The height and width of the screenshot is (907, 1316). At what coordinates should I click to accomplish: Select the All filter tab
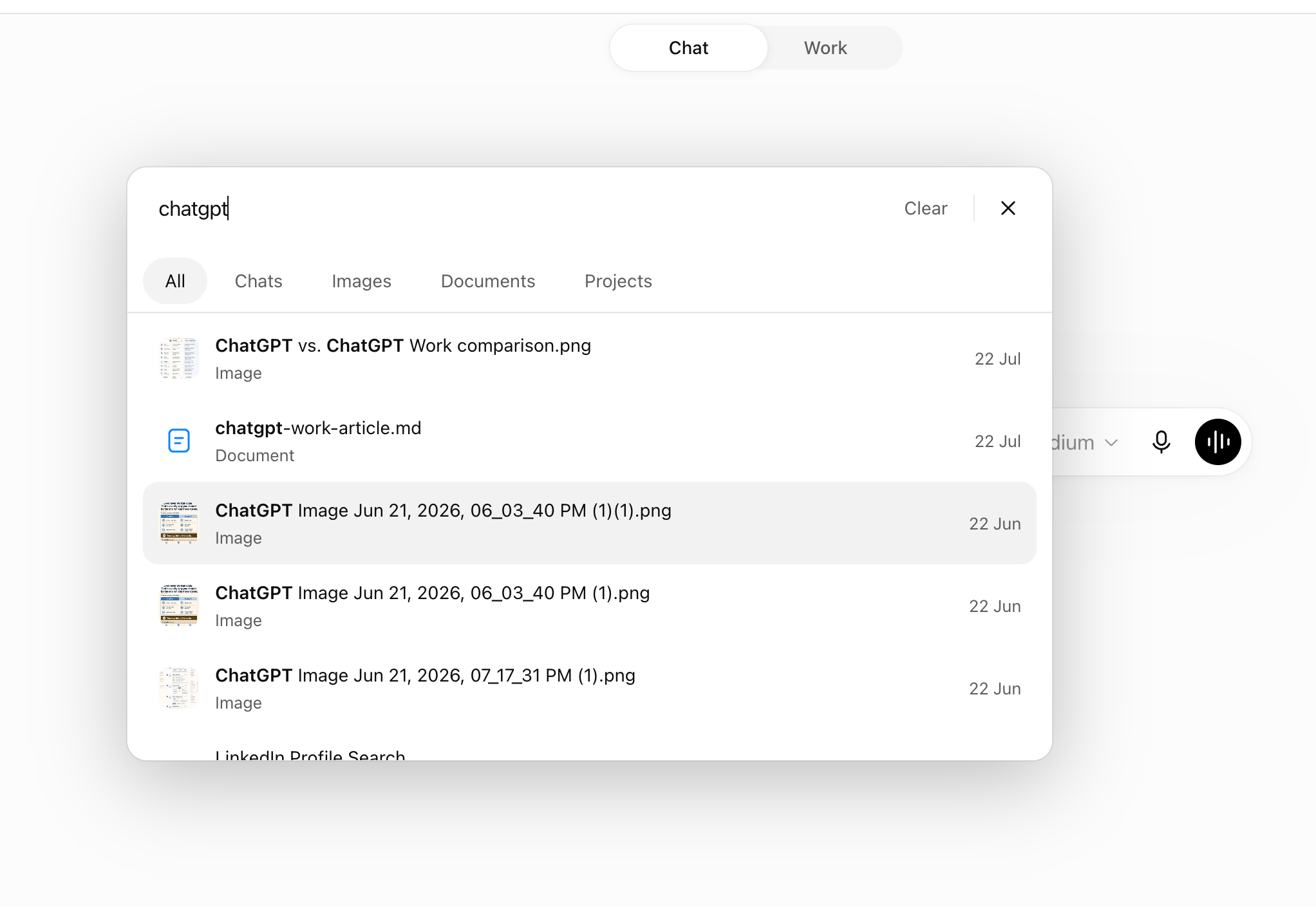click(175, 281)
